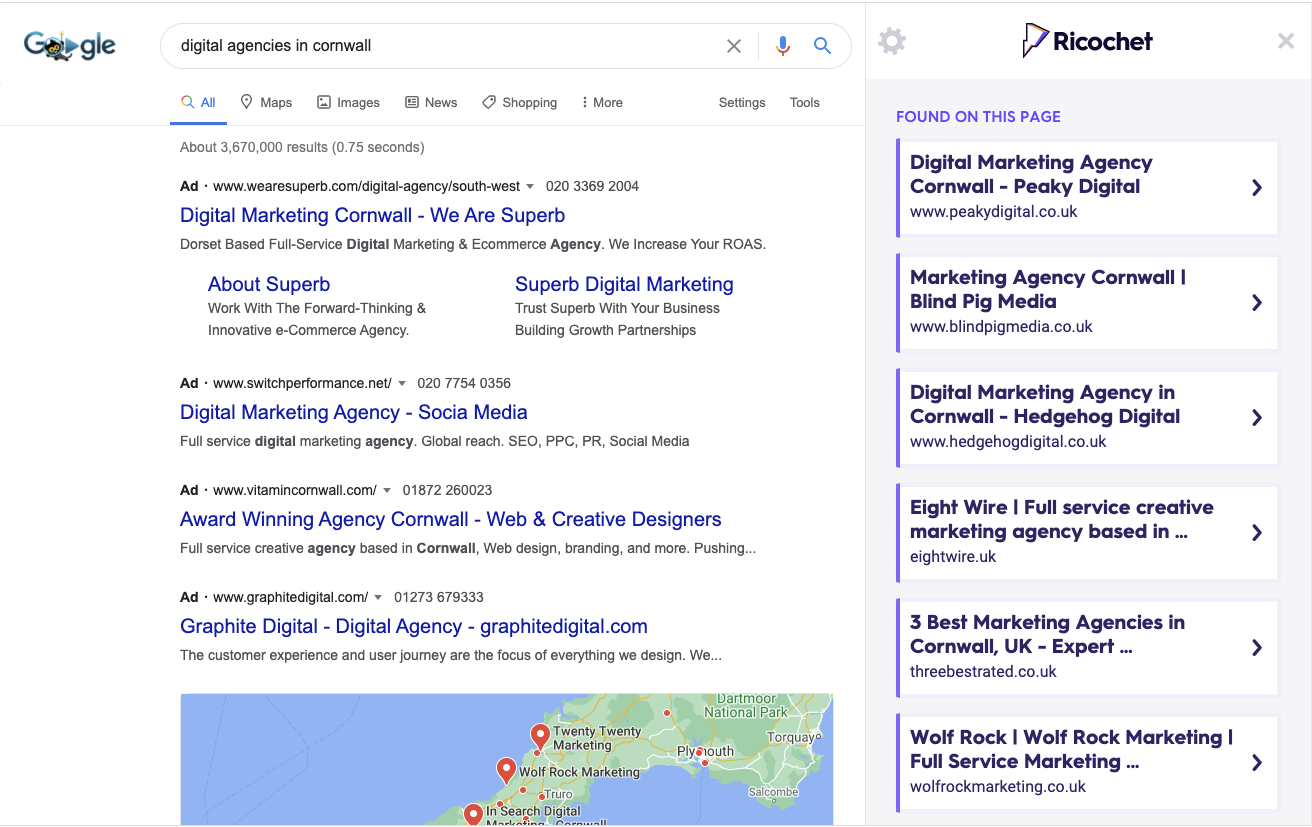Click phone number 020 7754 0356
Viewport: 1312px width, 827px height.
coord(464,383)
